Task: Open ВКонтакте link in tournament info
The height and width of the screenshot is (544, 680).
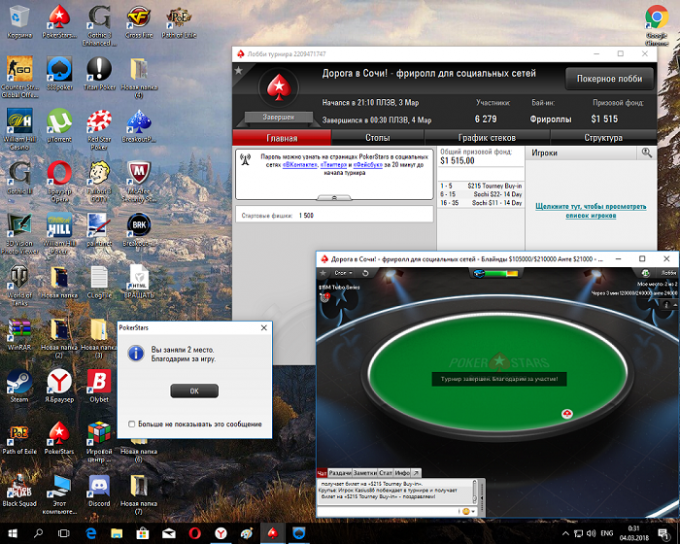Action: [x=300, y=165]
